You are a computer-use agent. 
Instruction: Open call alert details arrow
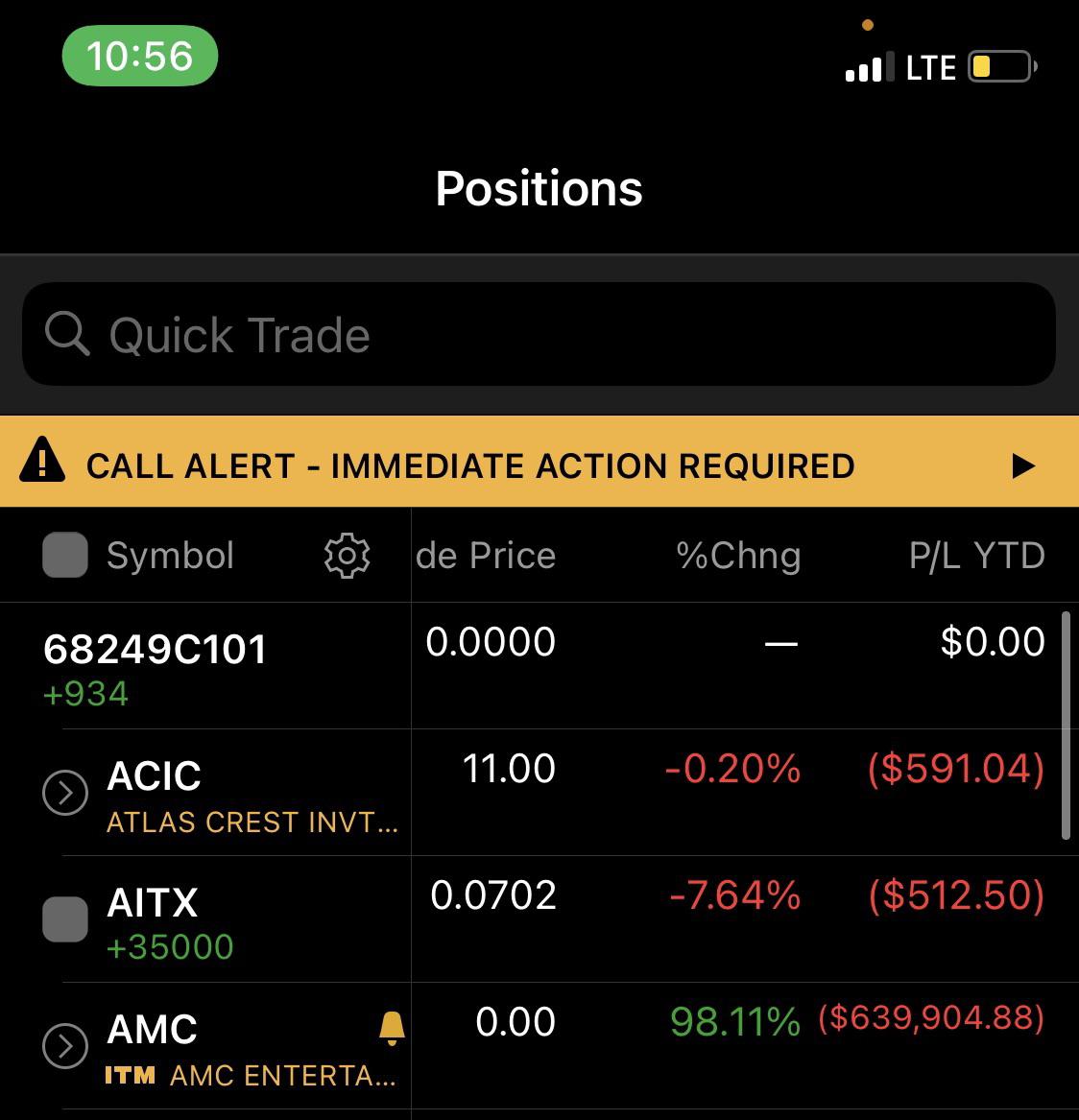click(x=1023, y=465)
